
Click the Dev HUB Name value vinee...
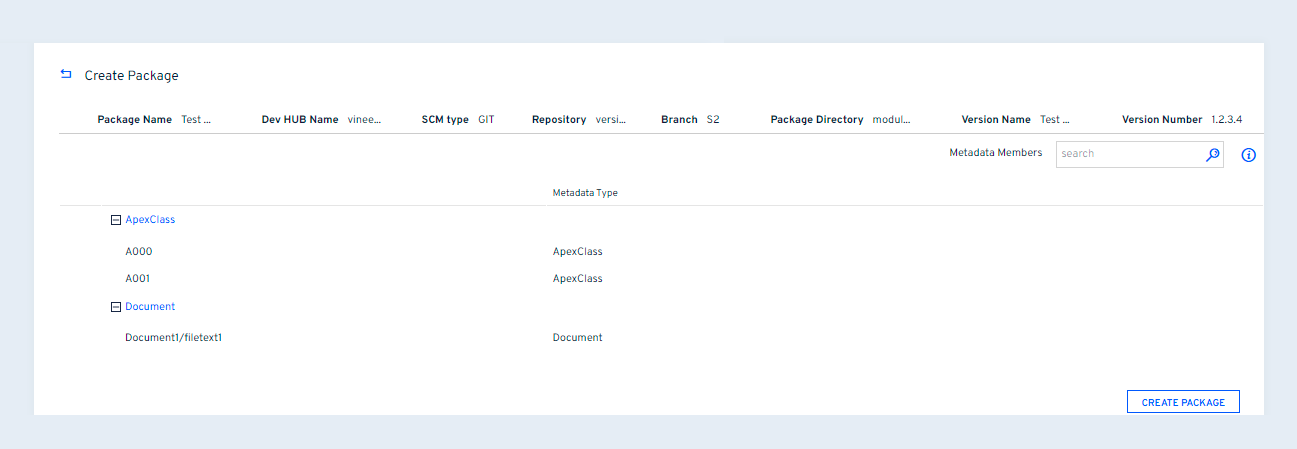365,120
